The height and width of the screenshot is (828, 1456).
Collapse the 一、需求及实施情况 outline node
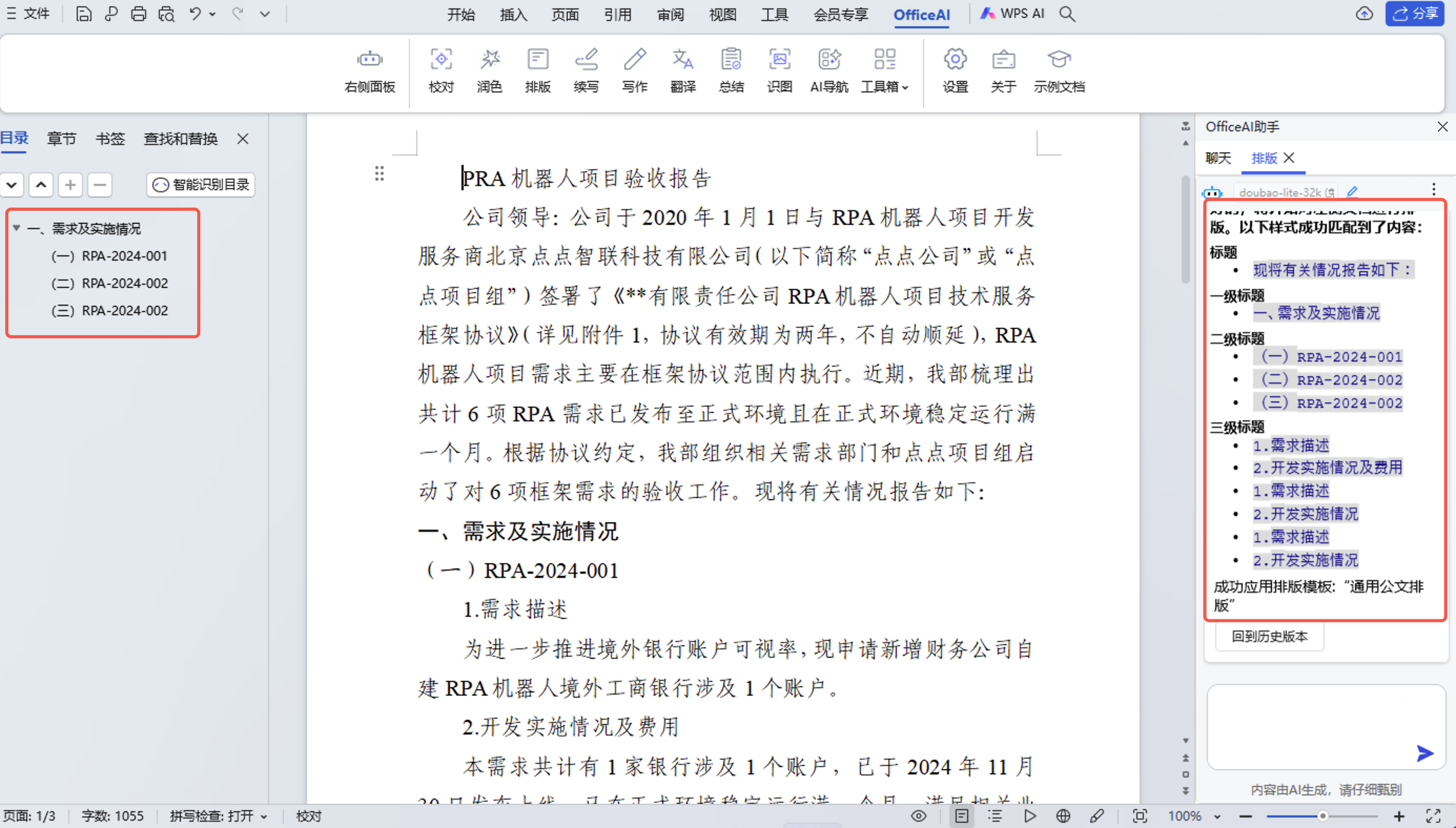(16, 228)
